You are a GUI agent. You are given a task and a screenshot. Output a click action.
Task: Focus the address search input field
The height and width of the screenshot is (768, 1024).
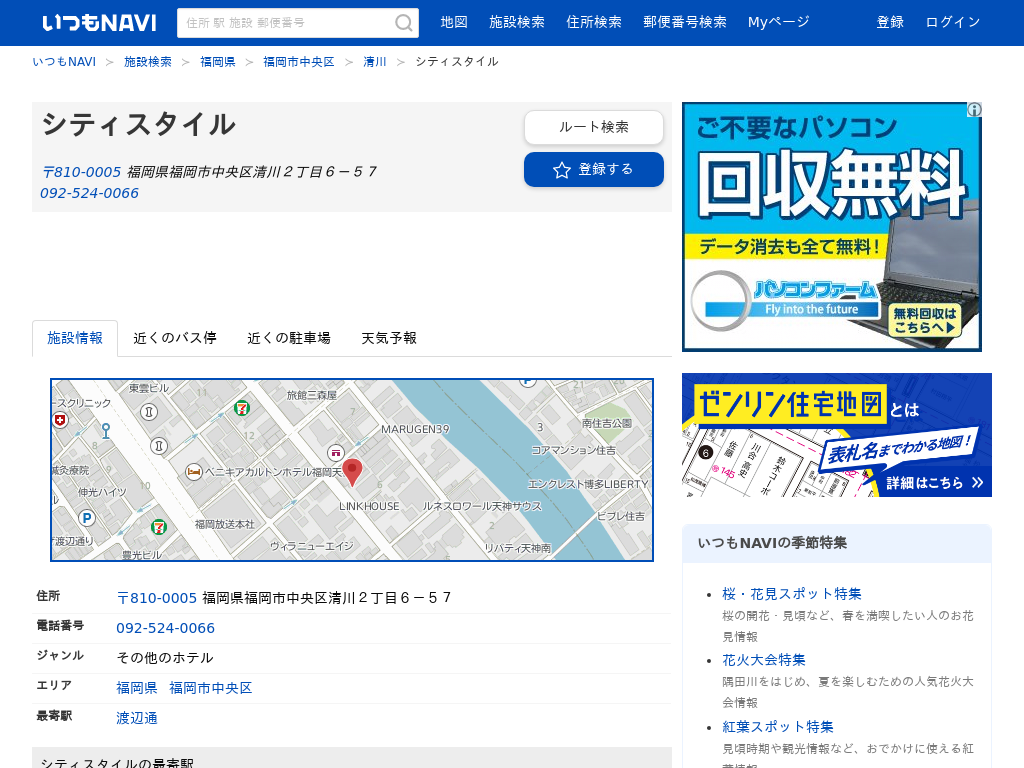[287, 23]
